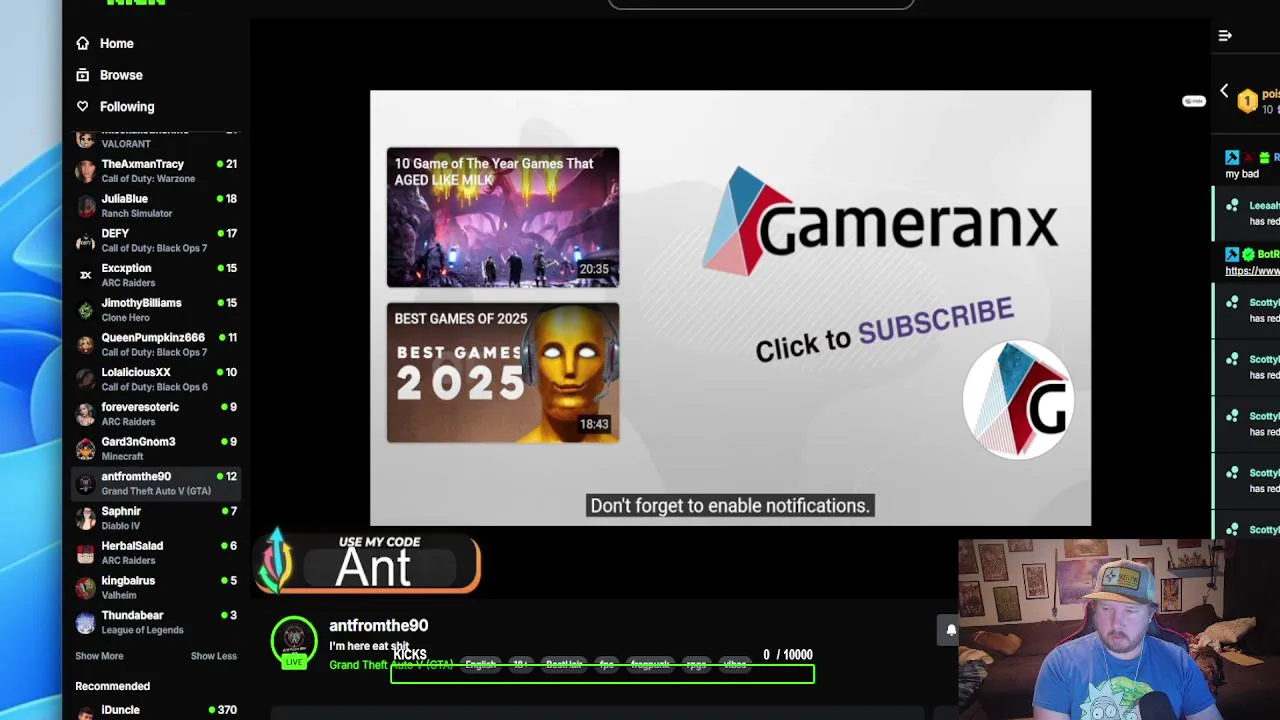Open TheAxmanTracy's channel
1280x720 pixels.
[x=156, y=171]
